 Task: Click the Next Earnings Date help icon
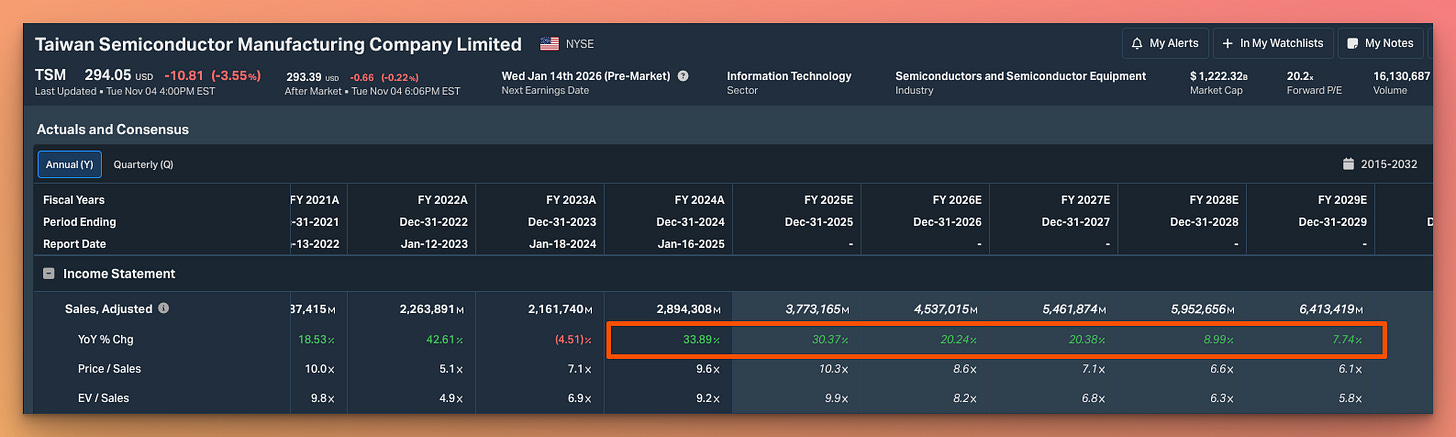[683, 76]
